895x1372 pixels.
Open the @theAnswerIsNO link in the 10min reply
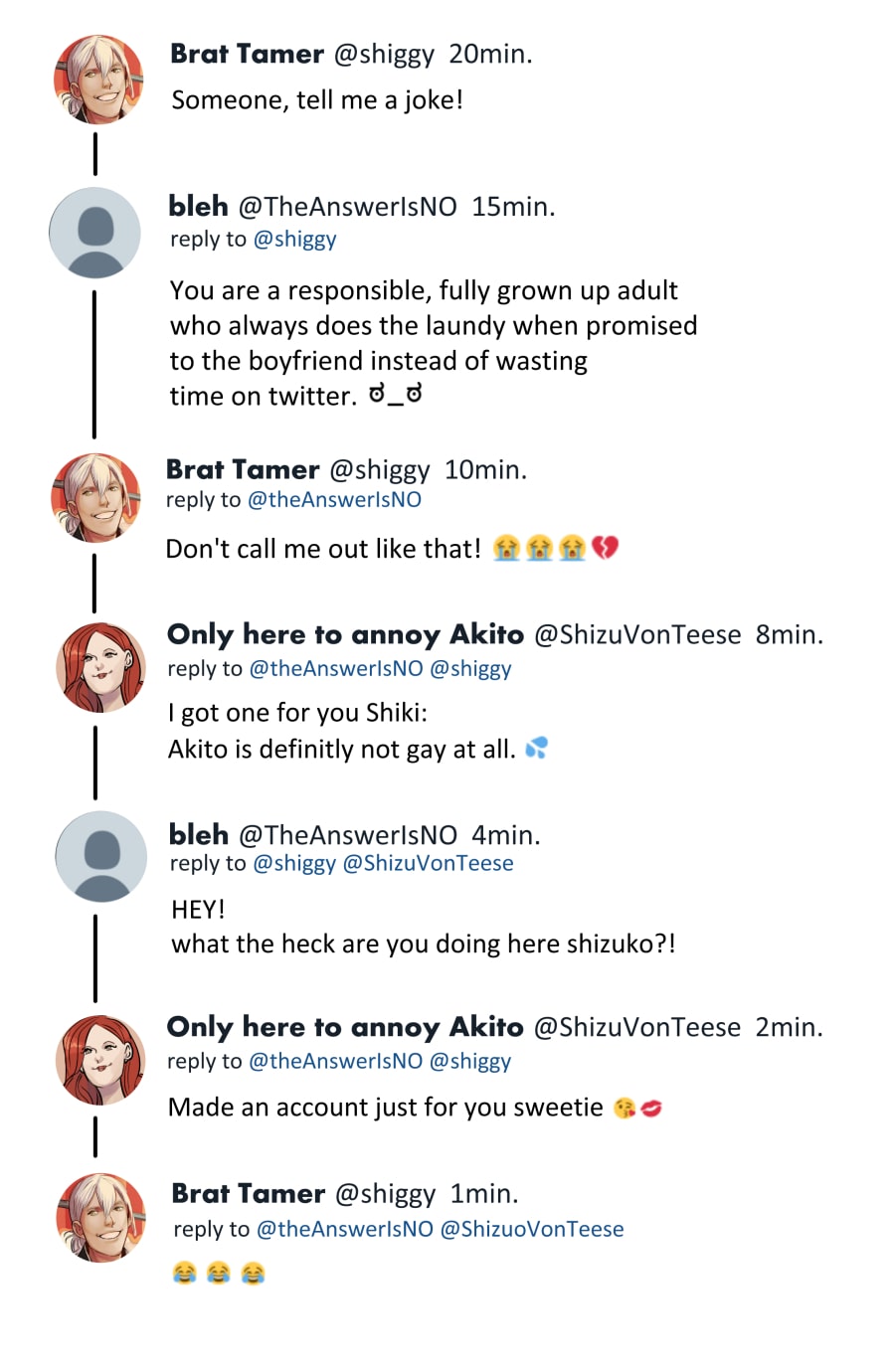pyautogui.click(x=334, y=499)
